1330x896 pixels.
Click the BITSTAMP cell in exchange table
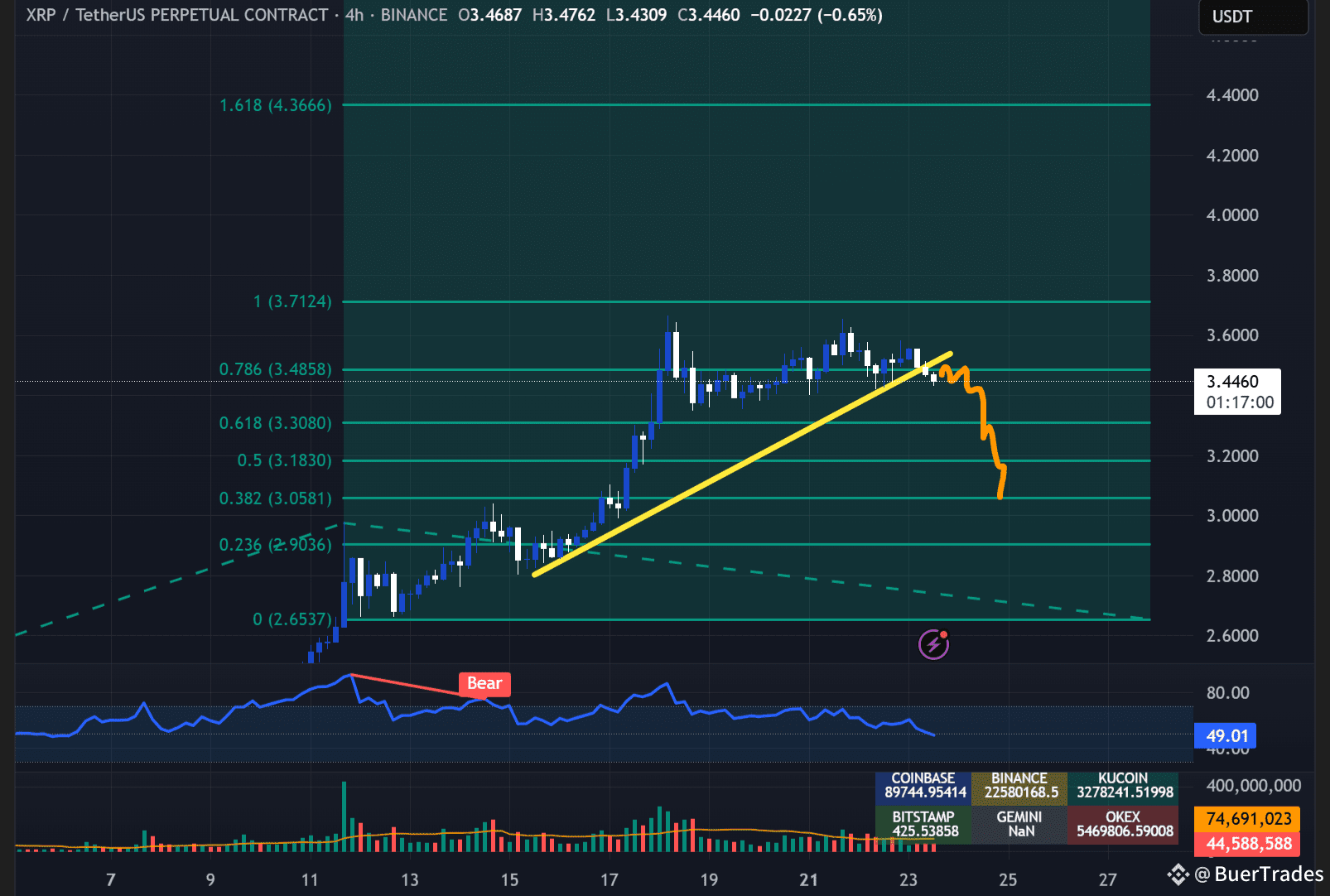pyautogui.click(x=924, y=825)
